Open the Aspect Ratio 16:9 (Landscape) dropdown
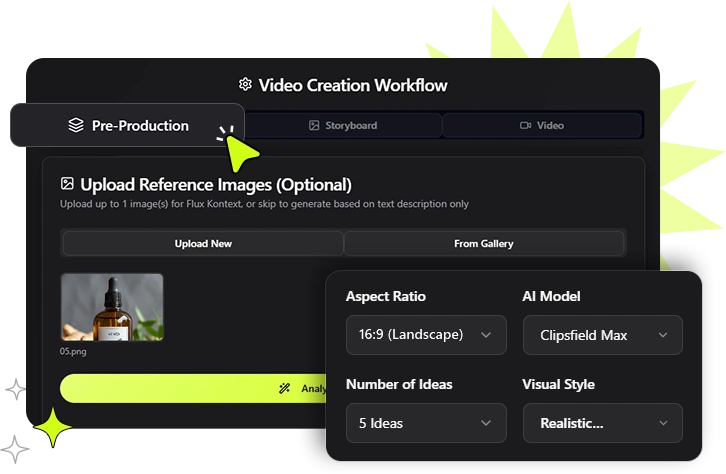726x474 pixels. (425, 335)
